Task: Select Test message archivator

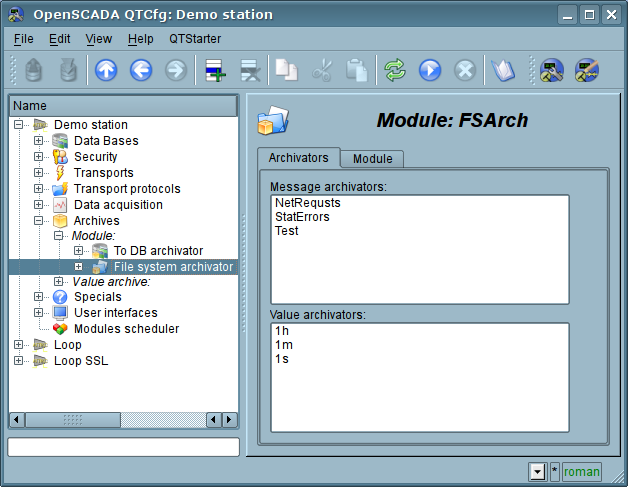Action: point(286,231)
